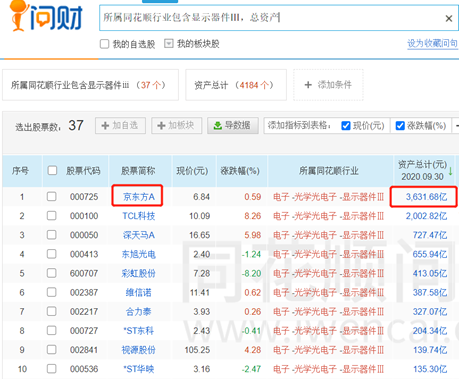Tick the 我的自选股 checkbox
The image size is (459, 379).
[104, 44]
